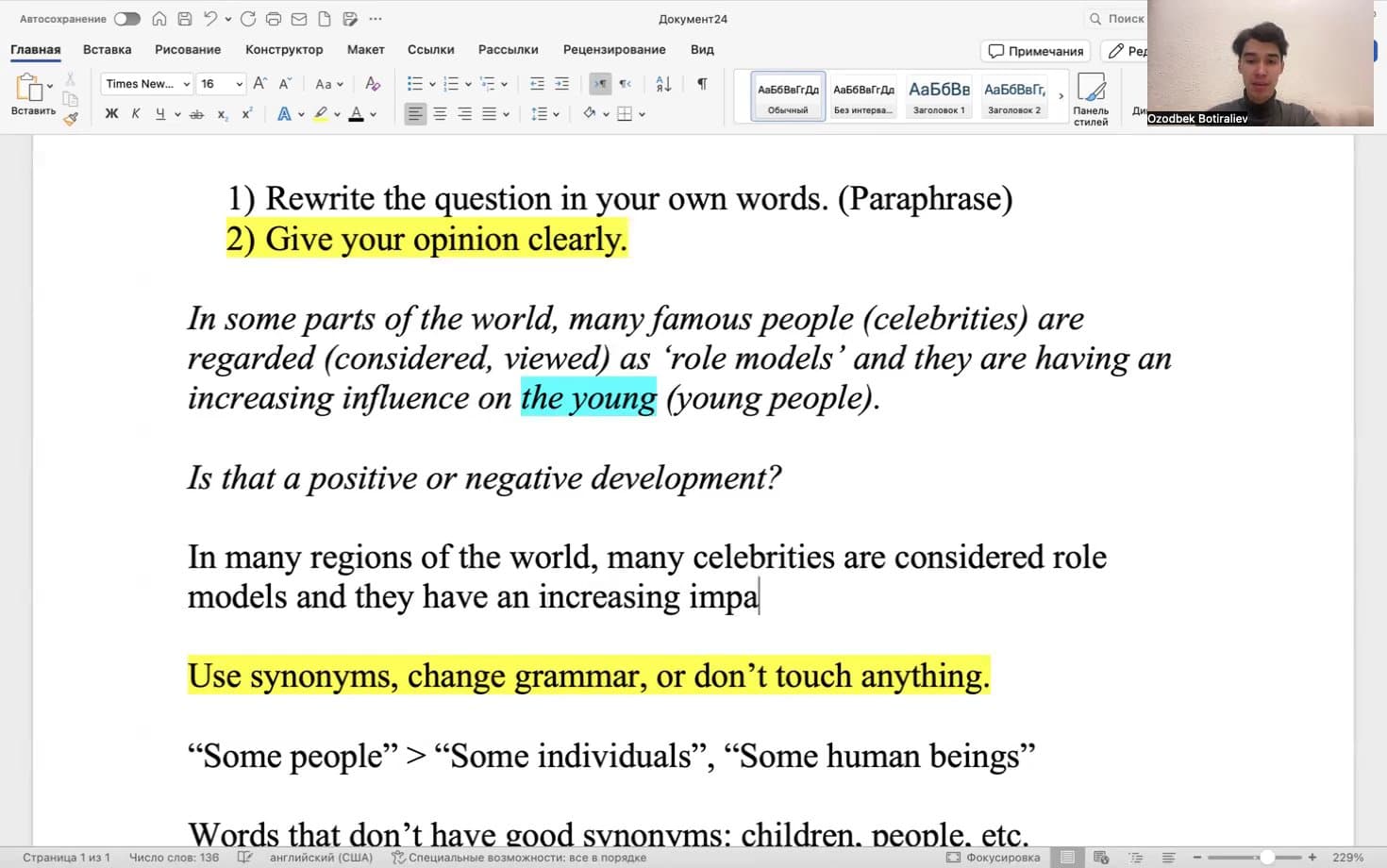Click the Format Painter brush

[x=71, y=118]
